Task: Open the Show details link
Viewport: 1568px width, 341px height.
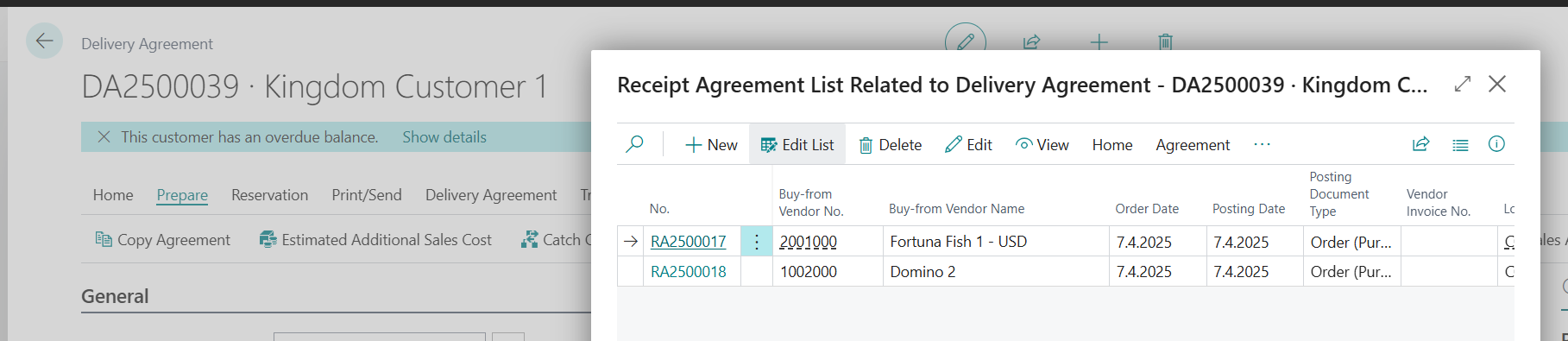Action: click(444, 136)
